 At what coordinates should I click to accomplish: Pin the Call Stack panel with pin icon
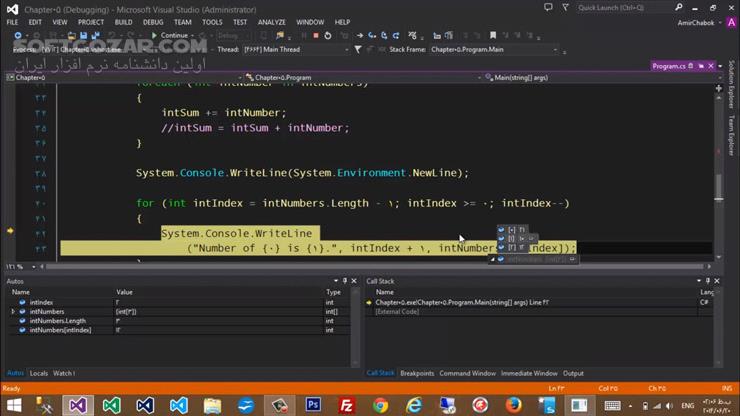click(708, 281)
